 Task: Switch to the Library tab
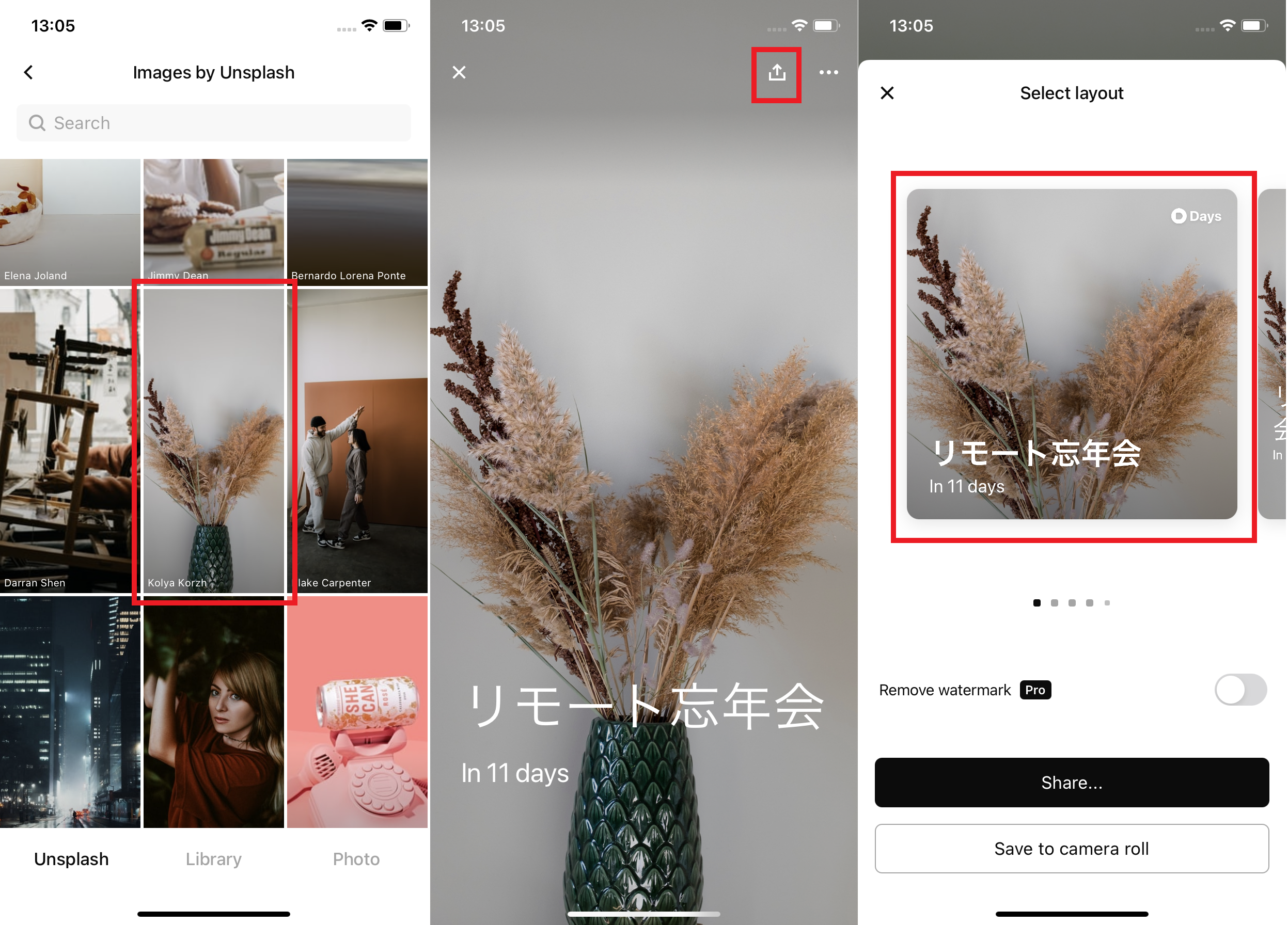tap(214, 858)
